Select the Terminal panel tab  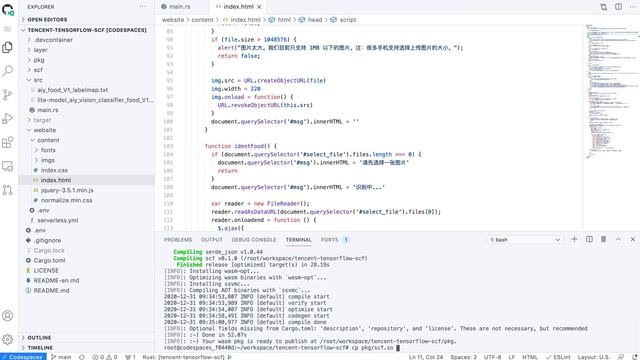298,240
